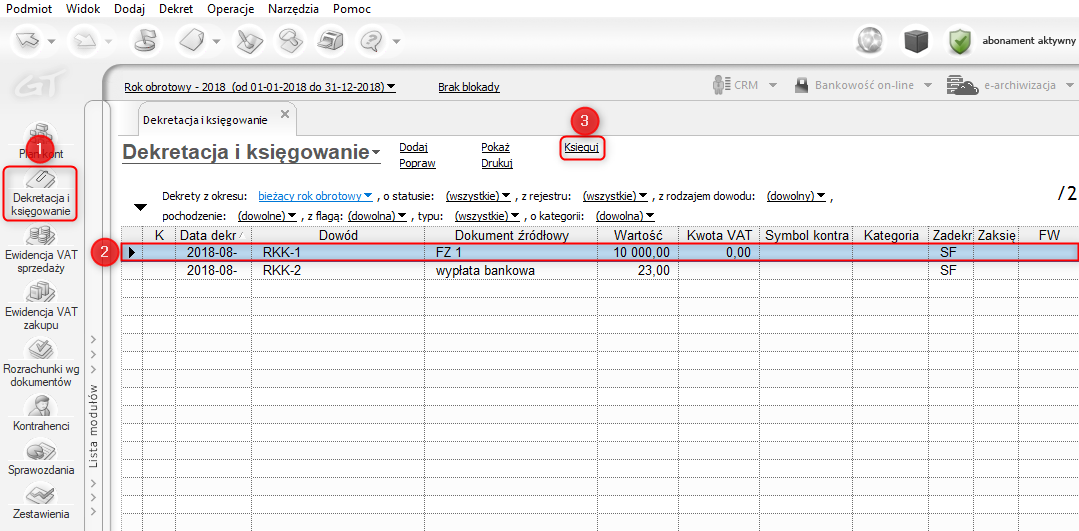
Task: Click the Pokaż link
Action: click(x=495, y=147)
